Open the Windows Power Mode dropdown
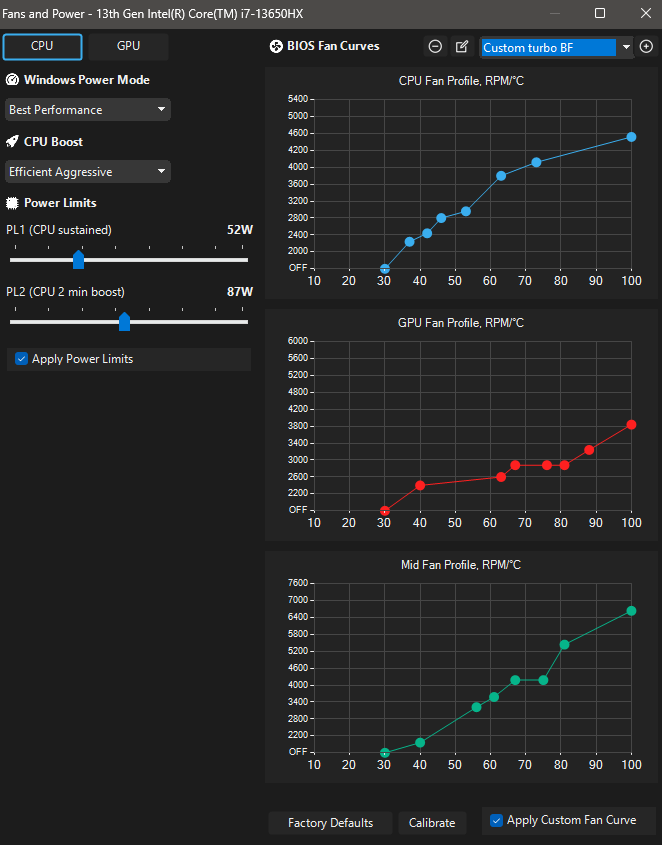The height and width of the screenshot is (845, 662). point(88,110)
